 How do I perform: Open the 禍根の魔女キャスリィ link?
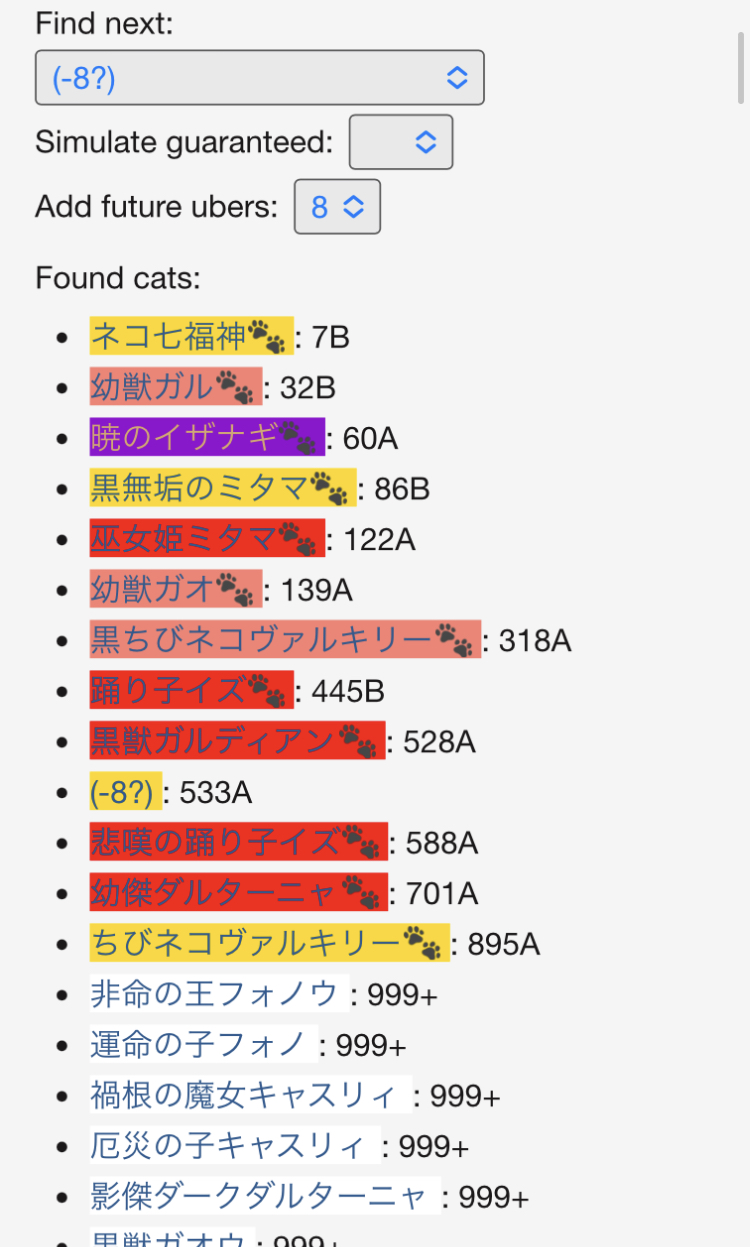point(246,1096)
